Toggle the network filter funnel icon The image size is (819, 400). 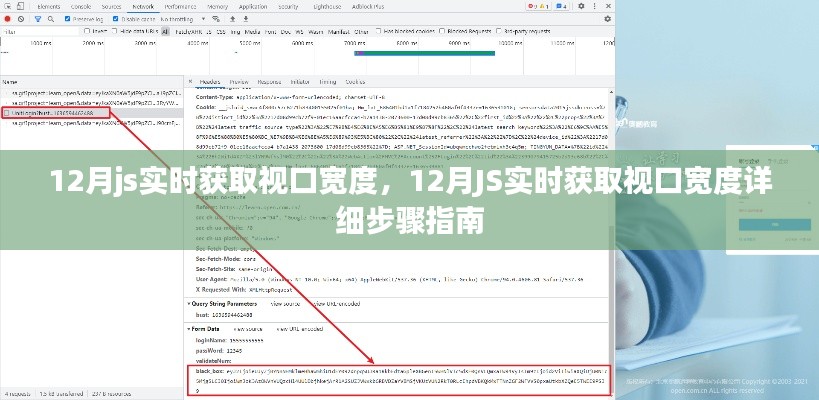pos(38,19)
